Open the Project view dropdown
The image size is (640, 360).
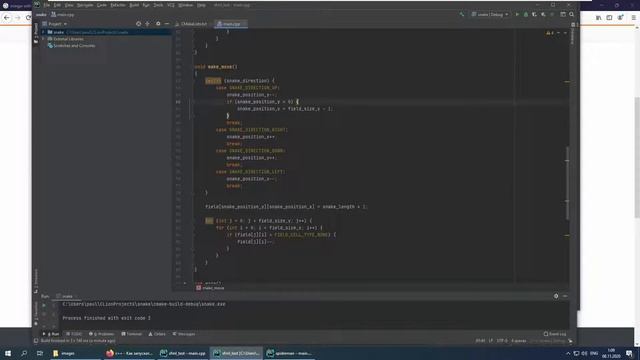[x=55, y=24]
